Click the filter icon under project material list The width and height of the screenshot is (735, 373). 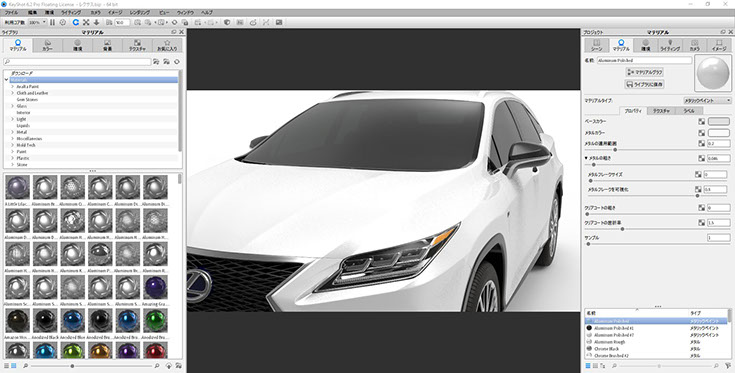pyautogui.click(x=728, y=366)
